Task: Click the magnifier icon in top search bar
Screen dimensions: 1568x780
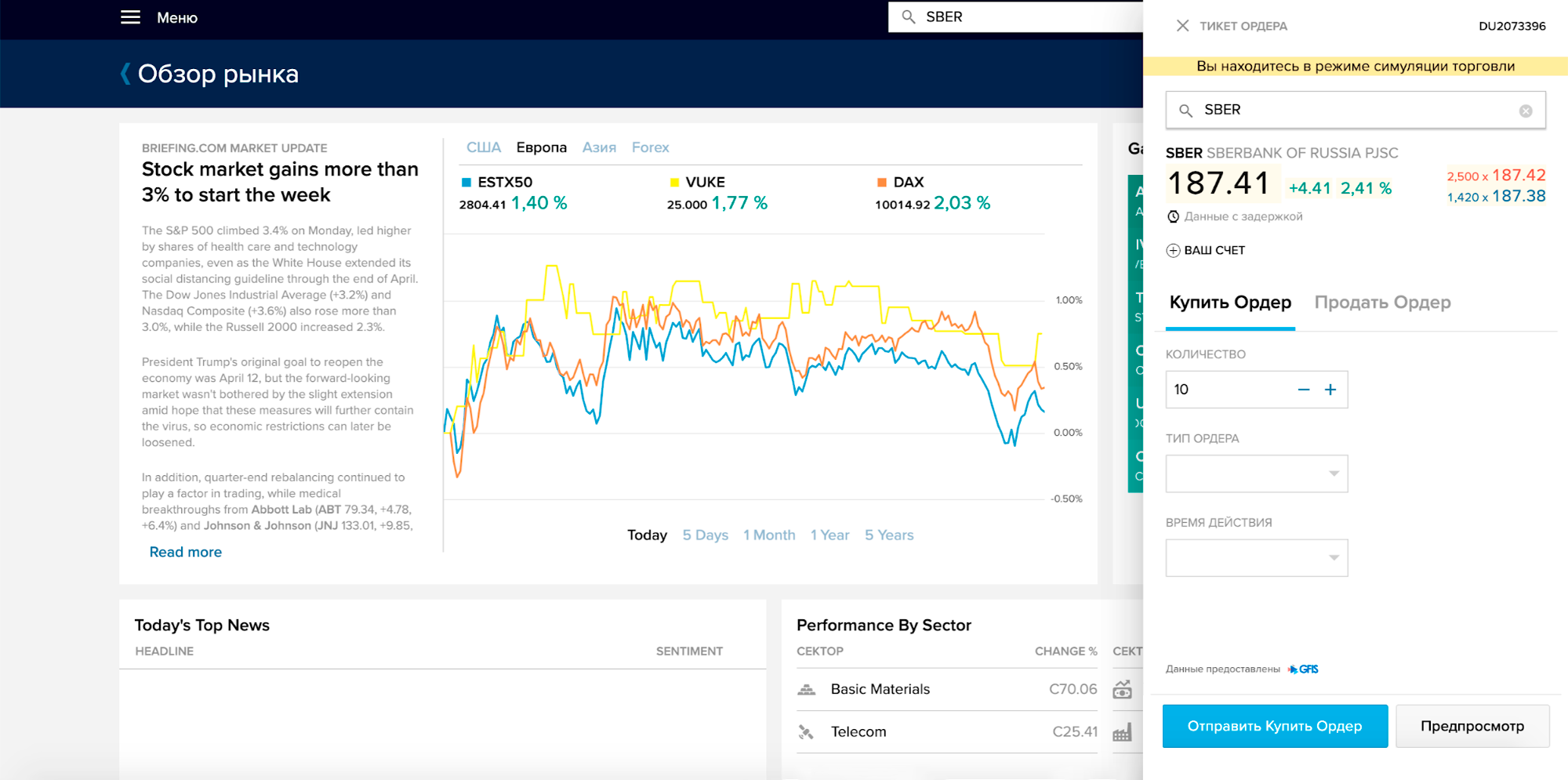Action: coord(908,16)
